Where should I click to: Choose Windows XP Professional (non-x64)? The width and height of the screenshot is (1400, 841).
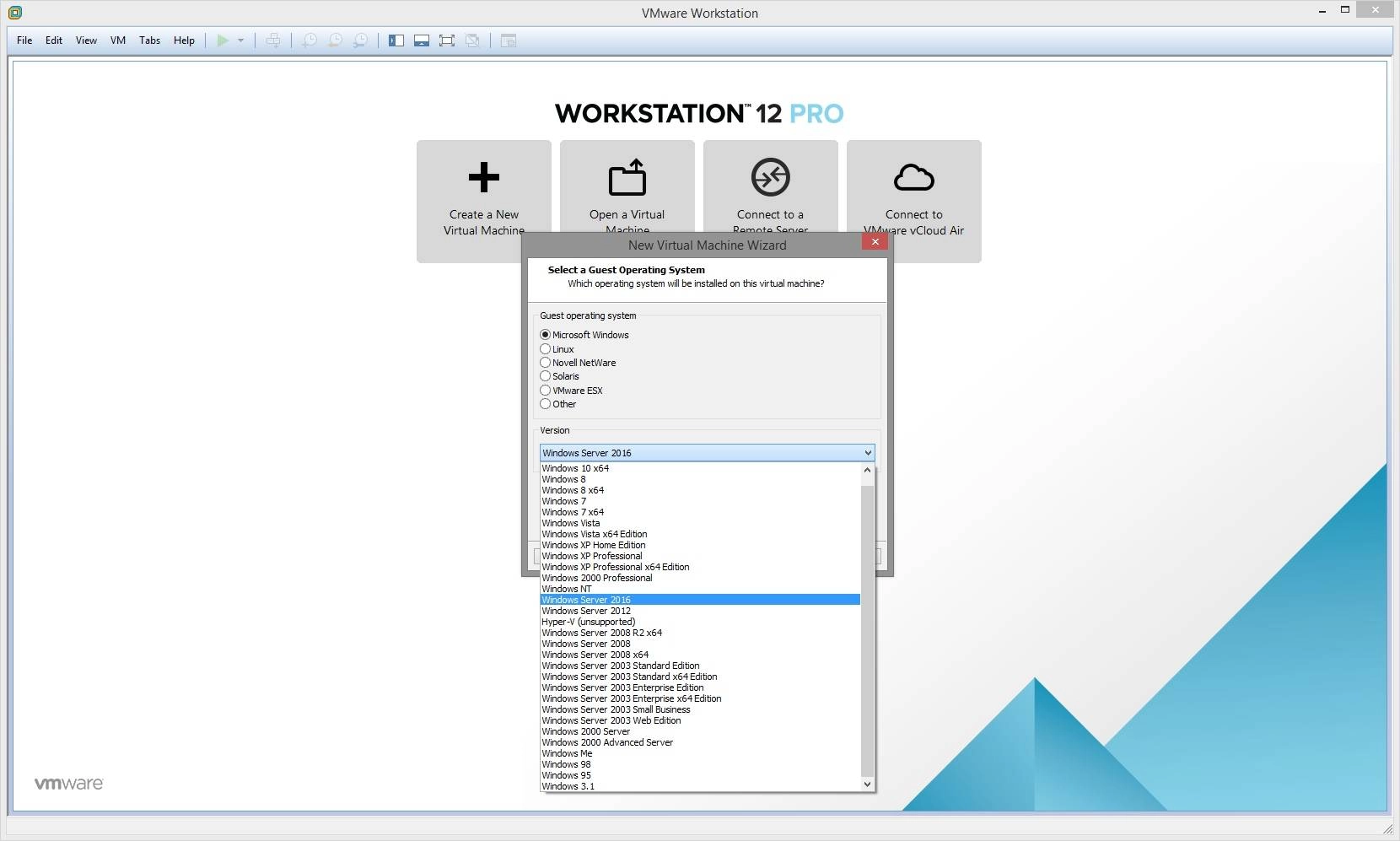(700, 556)
